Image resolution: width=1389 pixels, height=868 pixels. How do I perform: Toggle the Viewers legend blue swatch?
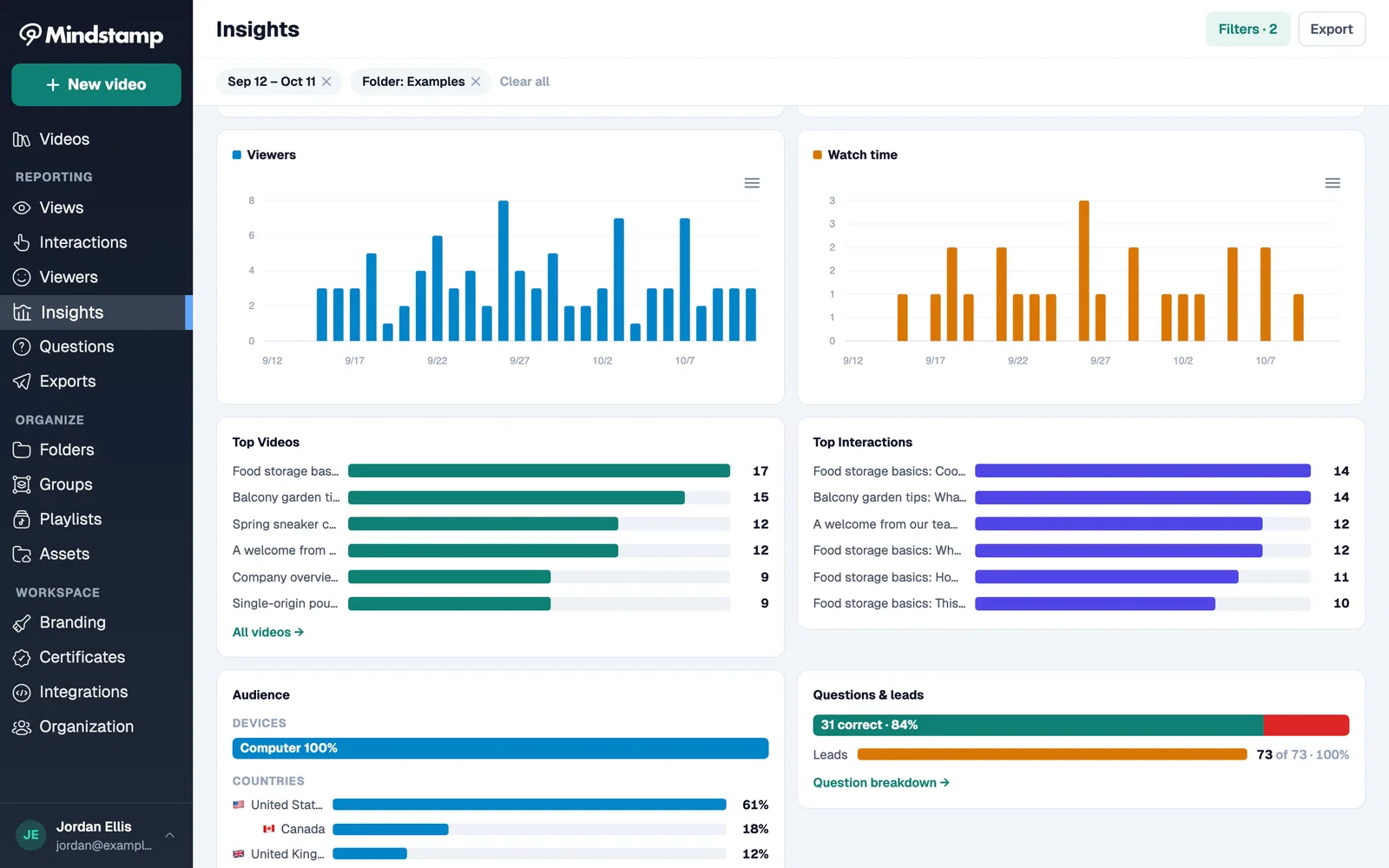click(237, 155)
